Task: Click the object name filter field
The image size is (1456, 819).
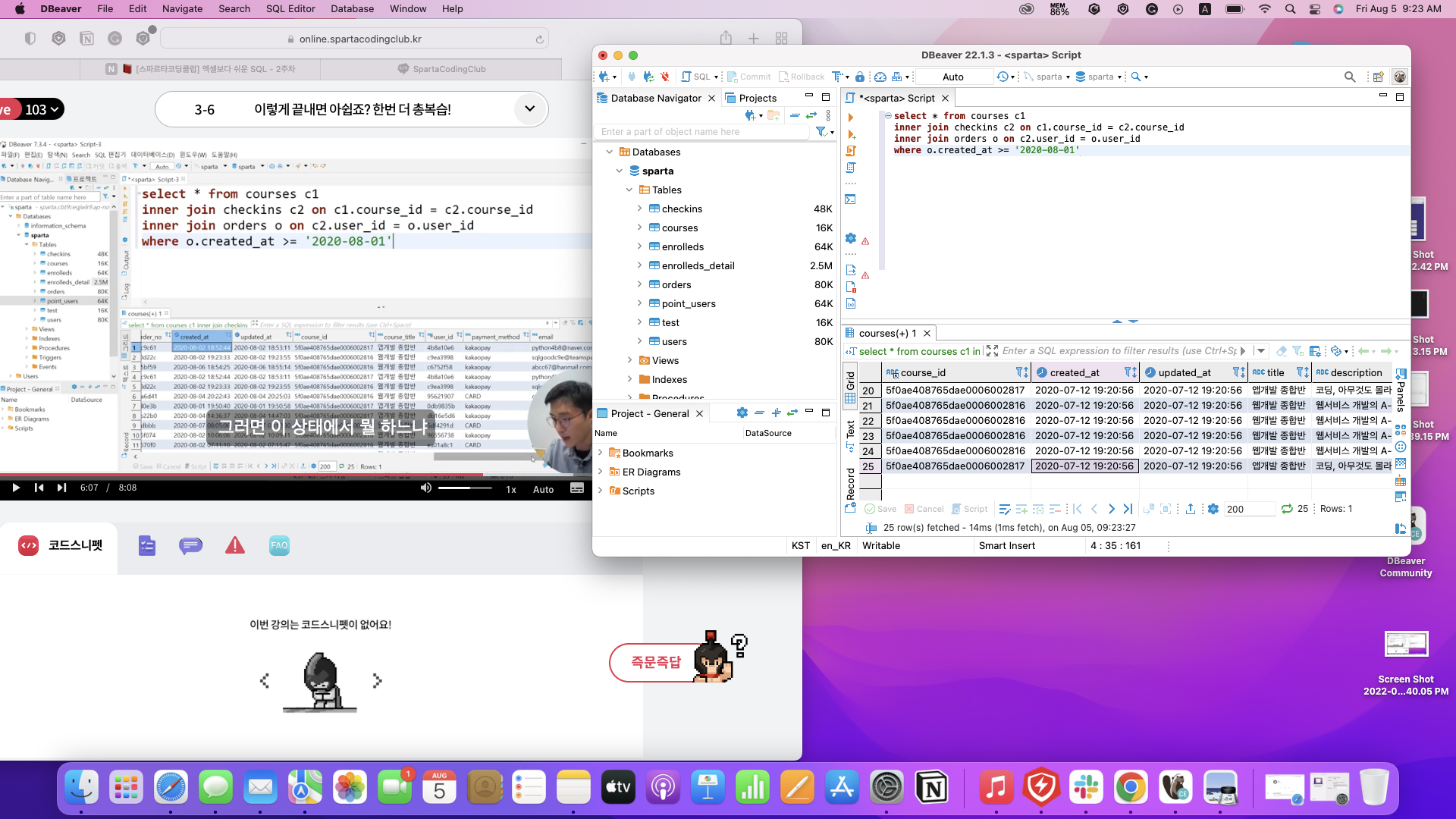Action: [702, 132]
